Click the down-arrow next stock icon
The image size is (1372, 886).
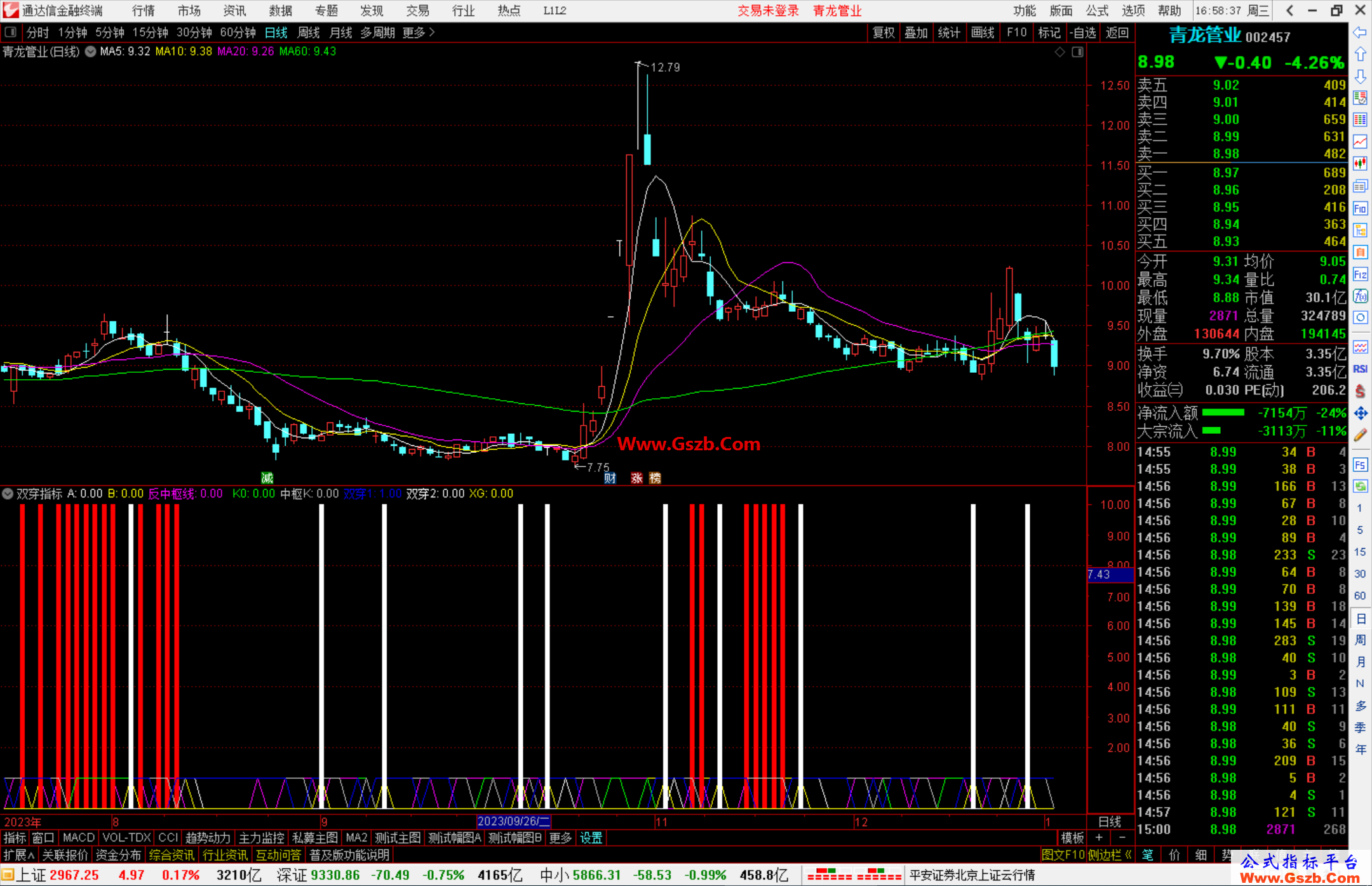1360,76
